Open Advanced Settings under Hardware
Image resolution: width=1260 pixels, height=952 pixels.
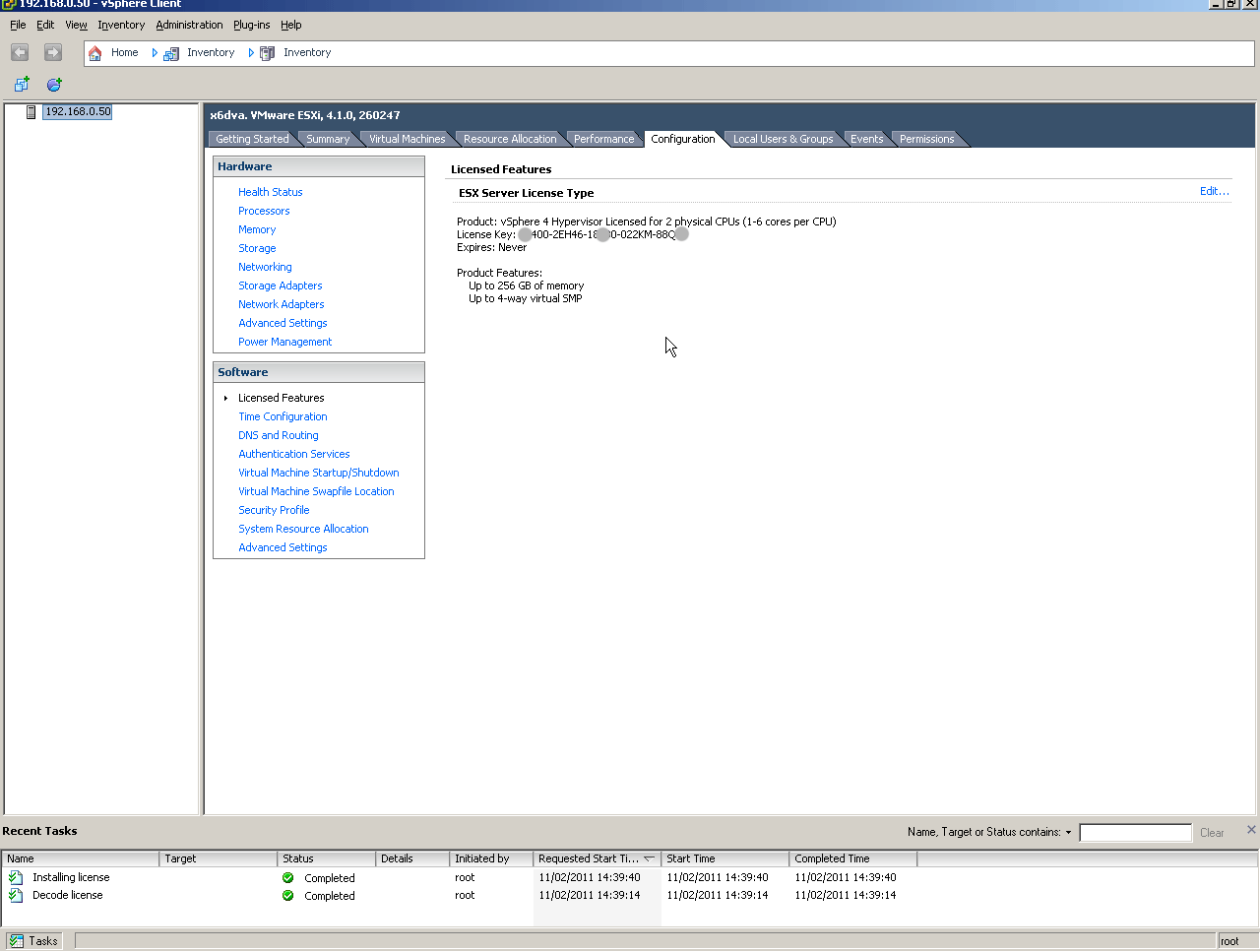point(283,323)
